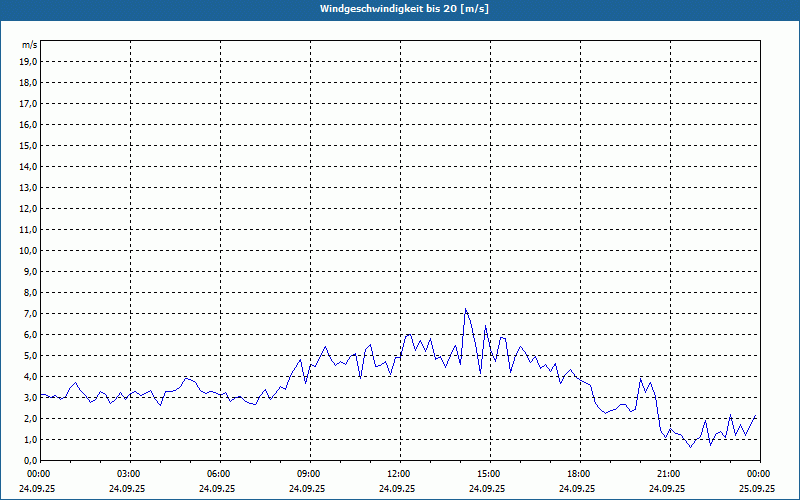Click the highest peak of the wind line
This screenshot has width=800, height=500.
pos(465,310)
